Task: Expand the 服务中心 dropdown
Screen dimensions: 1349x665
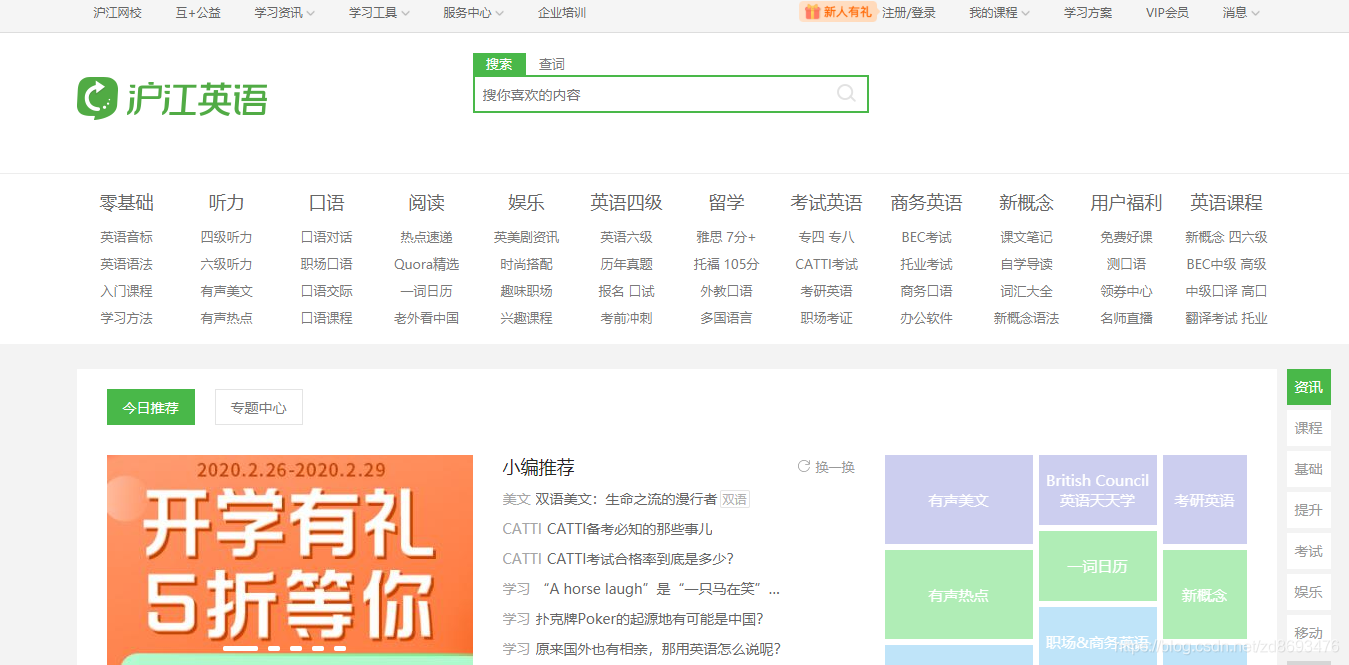Action: (473, 13)
